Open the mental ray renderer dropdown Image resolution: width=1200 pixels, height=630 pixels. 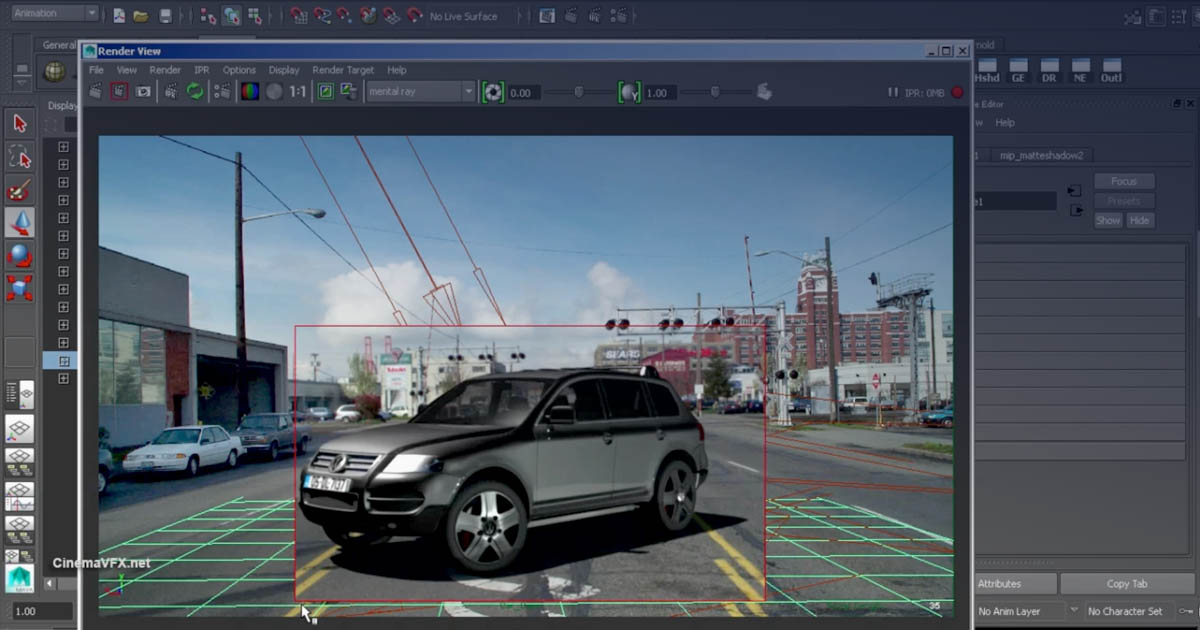(420, 92)
